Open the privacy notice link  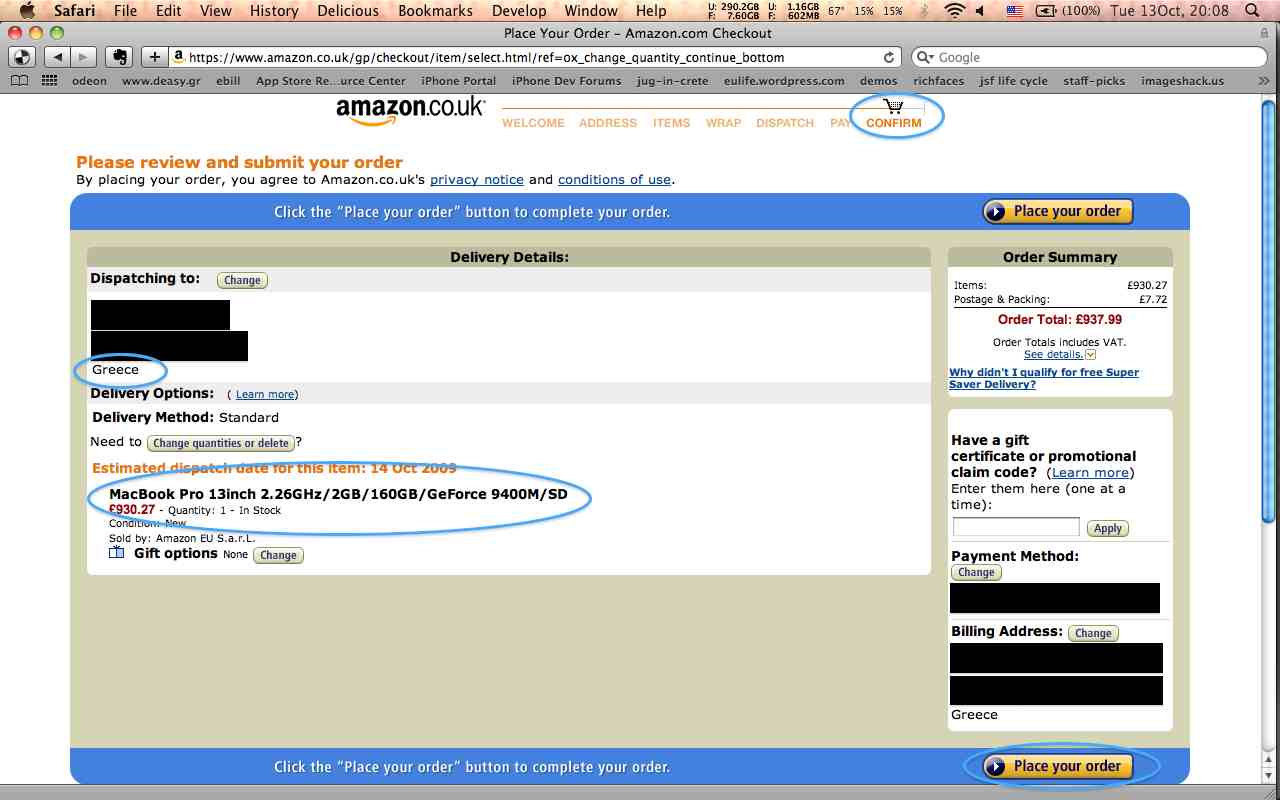tap(477, 179)
